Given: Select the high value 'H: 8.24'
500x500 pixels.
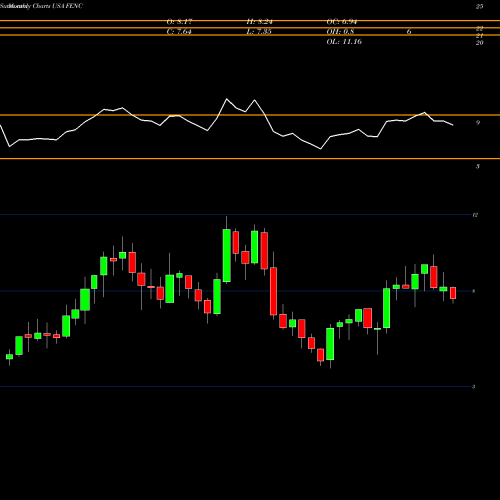Looking at the screenshot, I should [x=259, y=22].
